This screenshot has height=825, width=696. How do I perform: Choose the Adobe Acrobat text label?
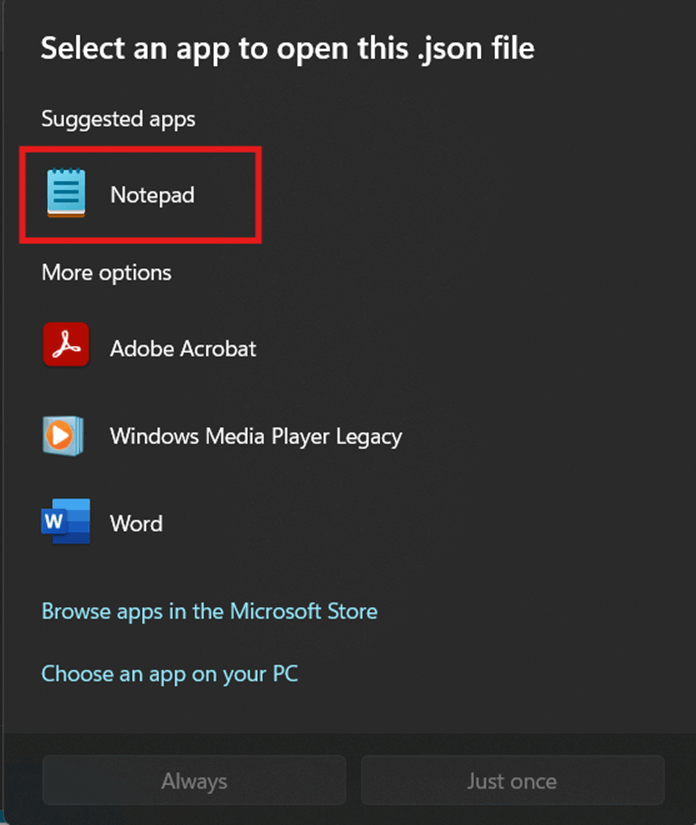183,349
